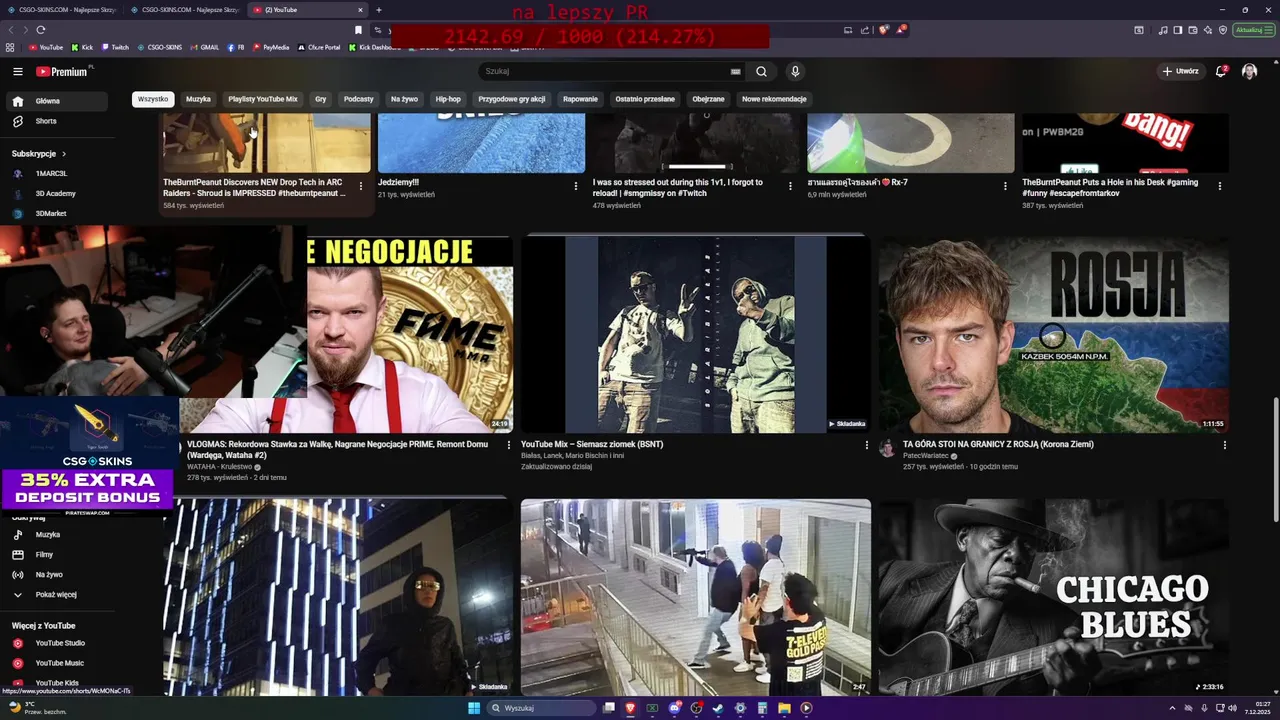The height and width of the screenshot is (720, 1280).
Task: Open a new browser tab with plus
Action: pos(378,10)
